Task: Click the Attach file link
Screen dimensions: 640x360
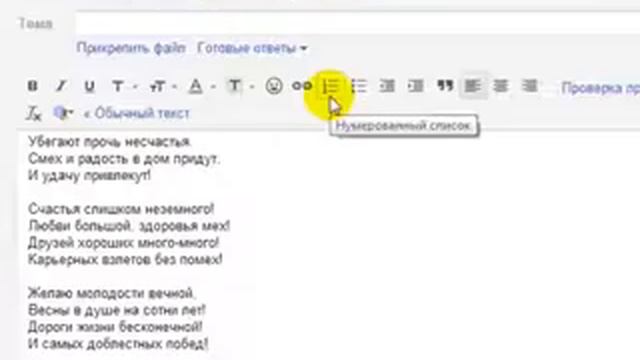Action: [x=131, y=48]
